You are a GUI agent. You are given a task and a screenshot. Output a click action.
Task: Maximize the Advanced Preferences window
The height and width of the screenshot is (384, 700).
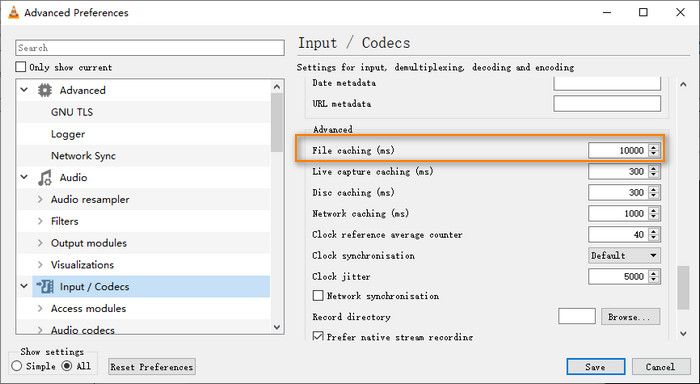click(x=643, y=12)
